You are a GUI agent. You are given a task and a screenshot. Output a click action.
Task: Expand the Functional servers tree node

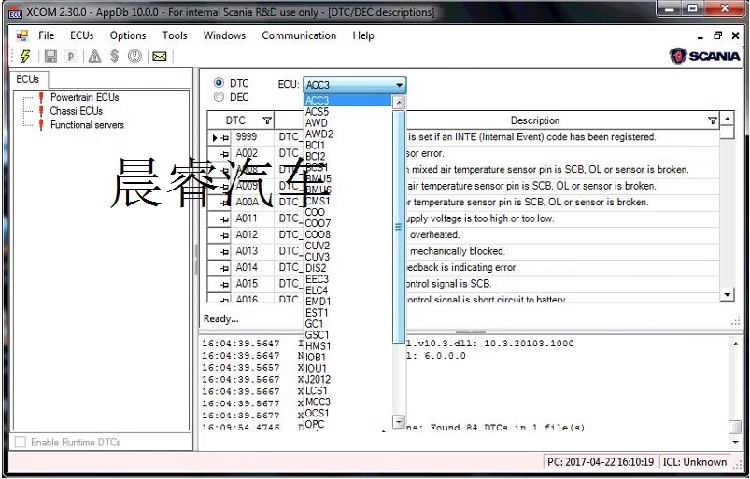pyautogui.click(x=87, y=125)
